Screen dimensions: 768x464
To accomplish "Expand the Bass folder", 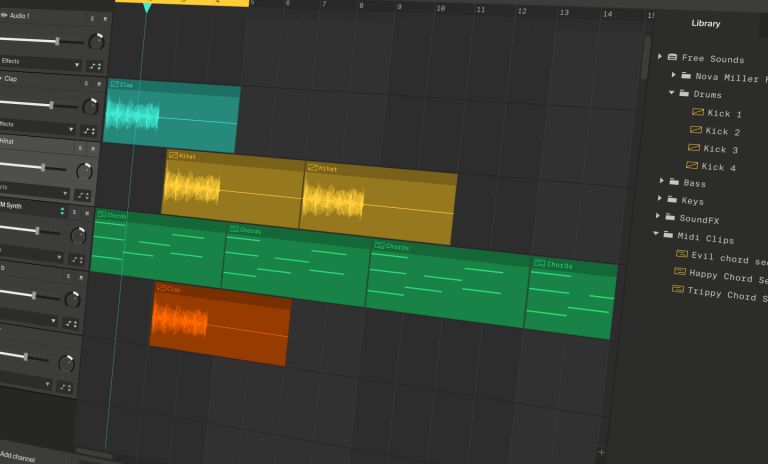I will (x=662, y=181).
